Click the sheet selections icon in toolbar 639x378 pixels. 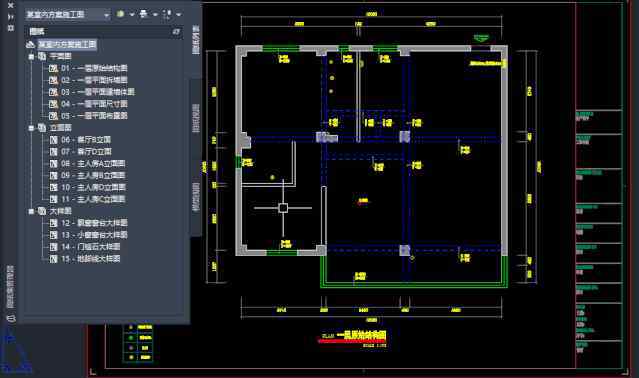pyautogui.click(x=167, y=15)
